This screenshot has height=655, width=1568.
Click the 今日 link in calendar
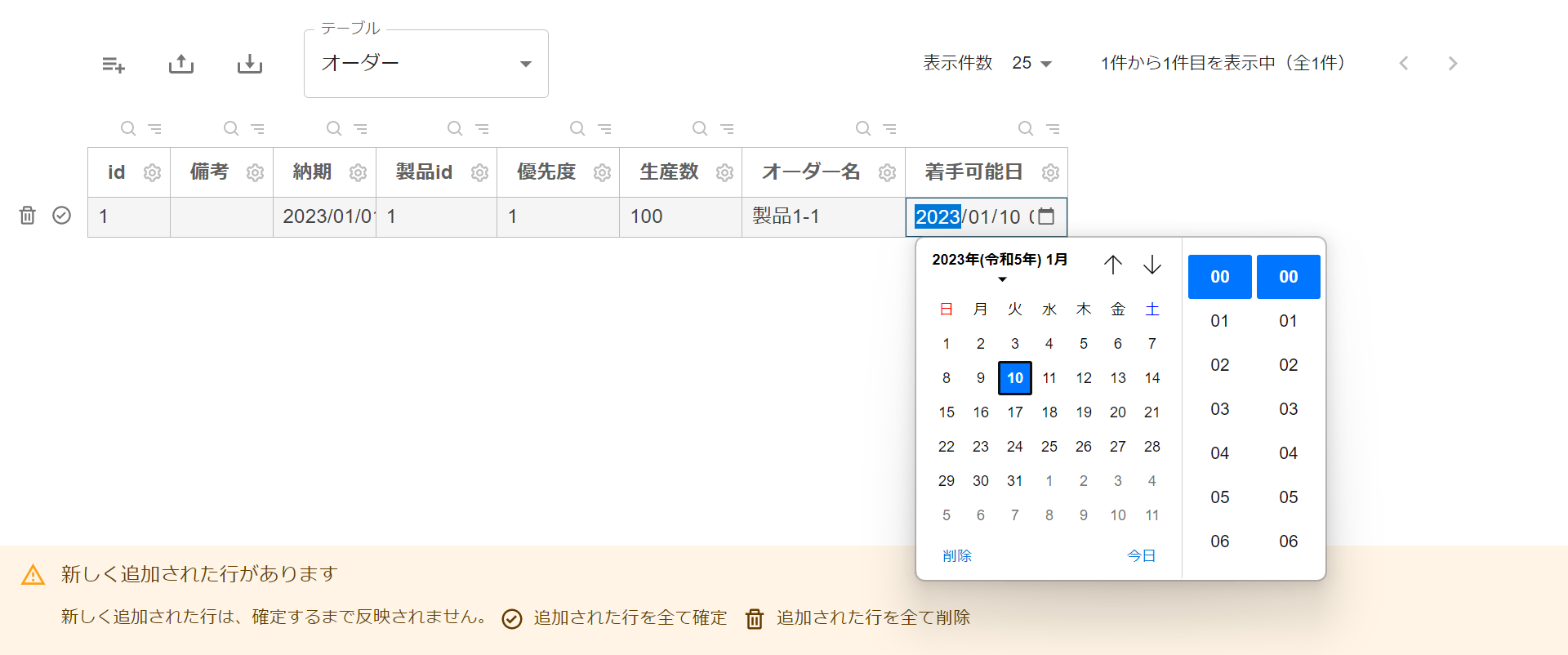click(x=1141, y=555)
